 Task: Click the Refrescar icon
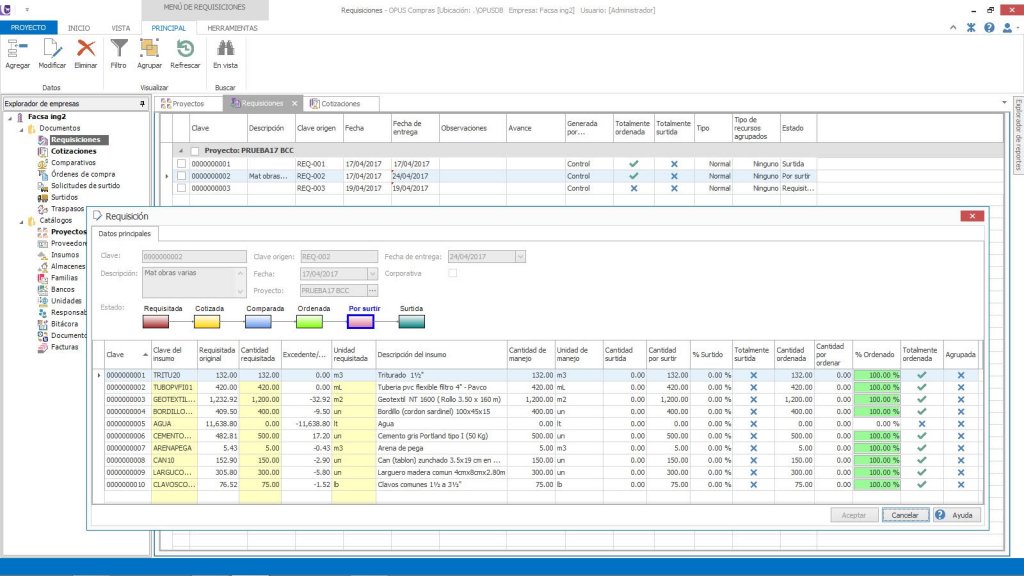[x=185, y=50]
